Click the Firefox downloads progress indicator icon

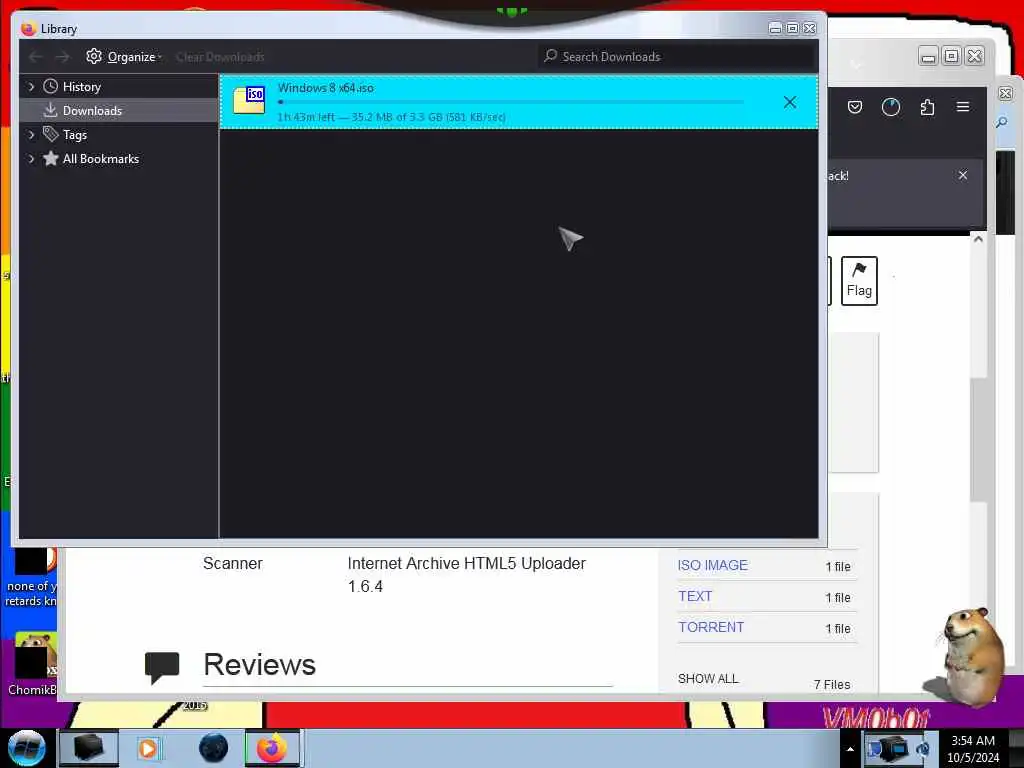pyautogui.click(x=891, y=107)
